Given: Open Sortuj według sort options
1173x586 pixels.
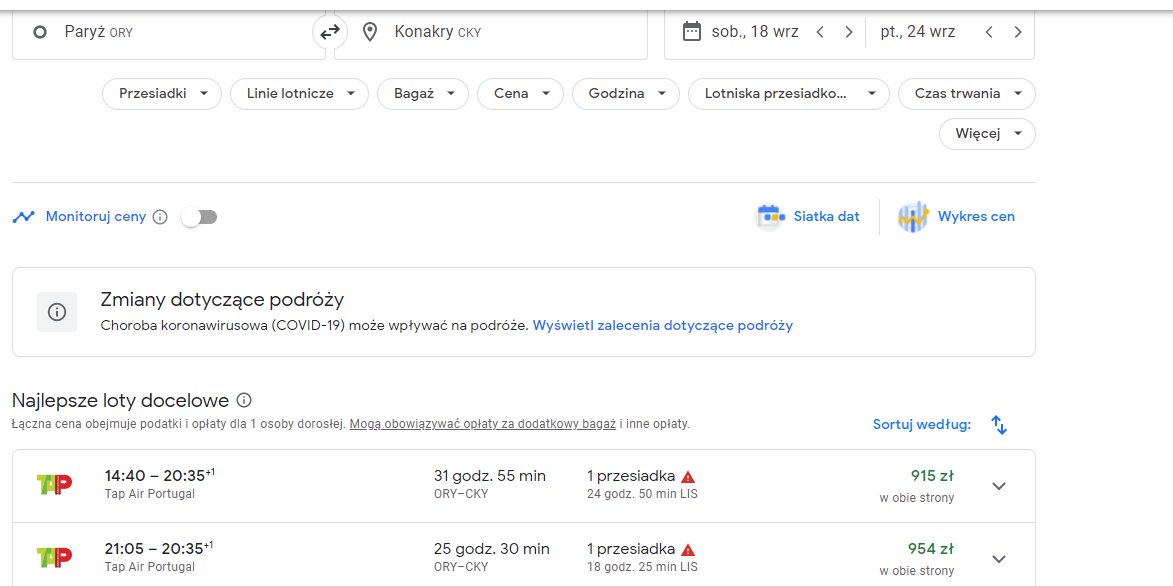Looking at the screenshot, I should (x=922, y=424).
